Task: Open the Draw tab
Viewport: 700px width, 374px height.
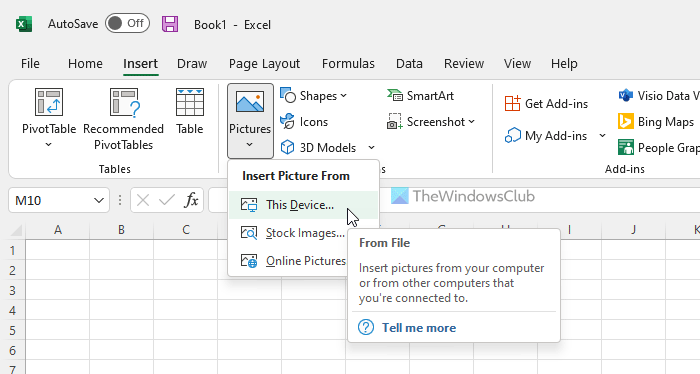Action: pos(192,63)
